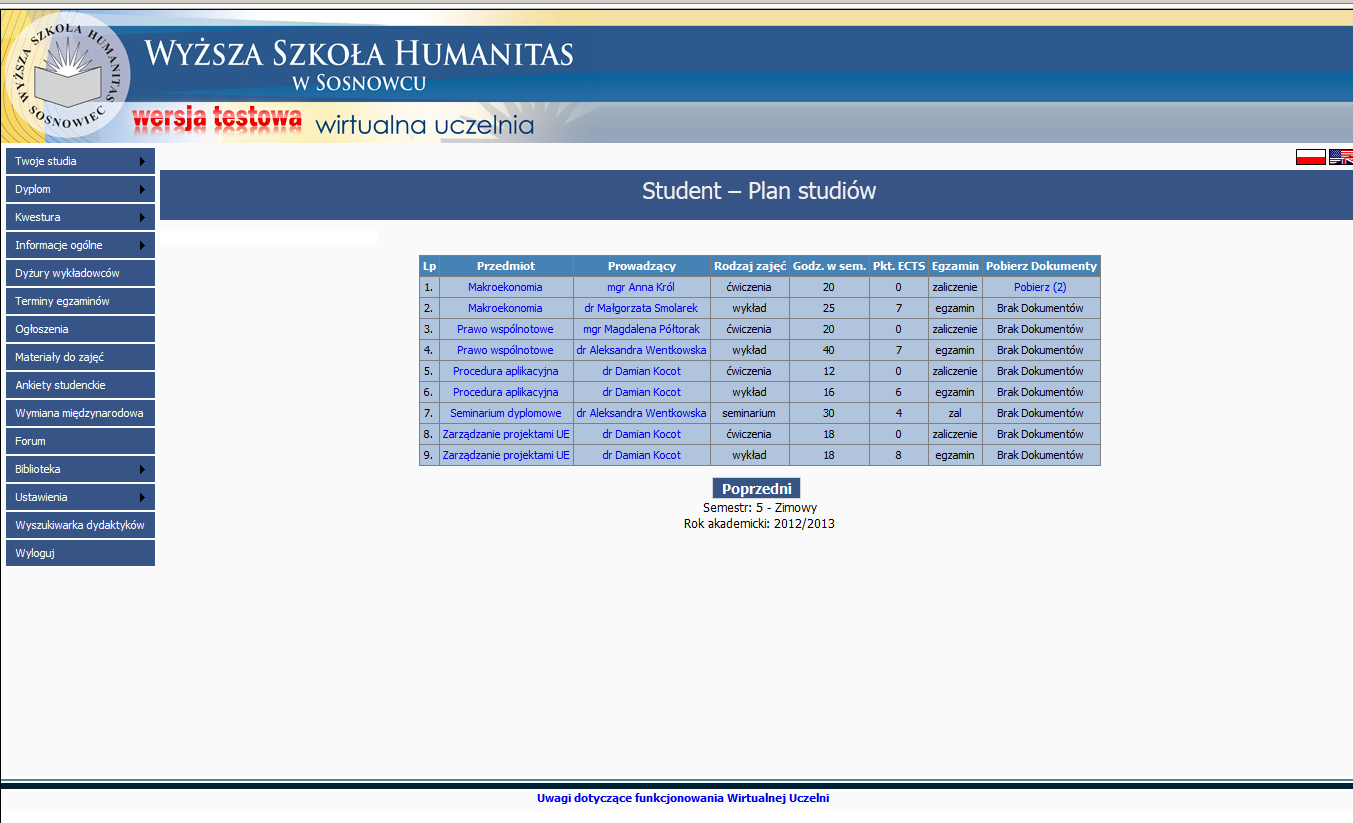Download documents via Pobierz (2) link
Viewport: 1353px width, 823px height.
(1040, 287)
